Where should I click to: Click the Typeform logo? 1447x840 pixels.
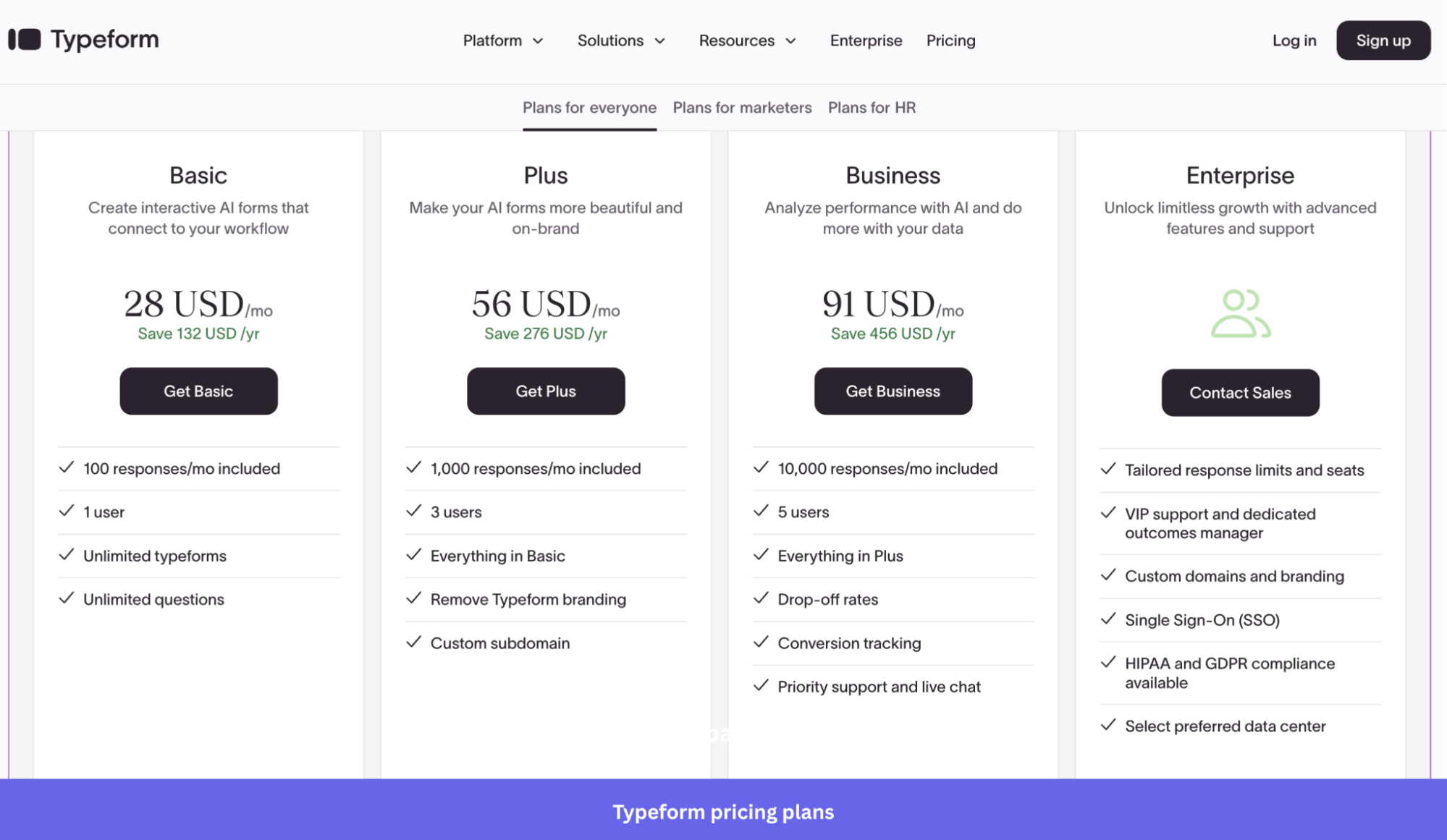click(83, 40)
